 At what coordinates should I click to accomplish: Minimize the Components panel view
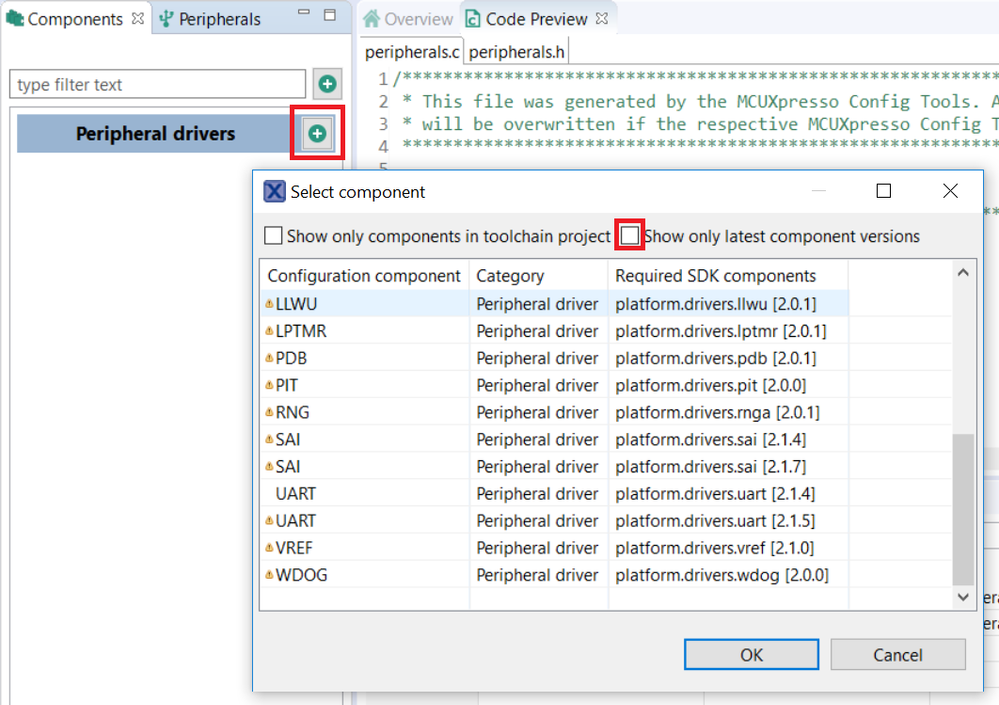pos(304,12)
